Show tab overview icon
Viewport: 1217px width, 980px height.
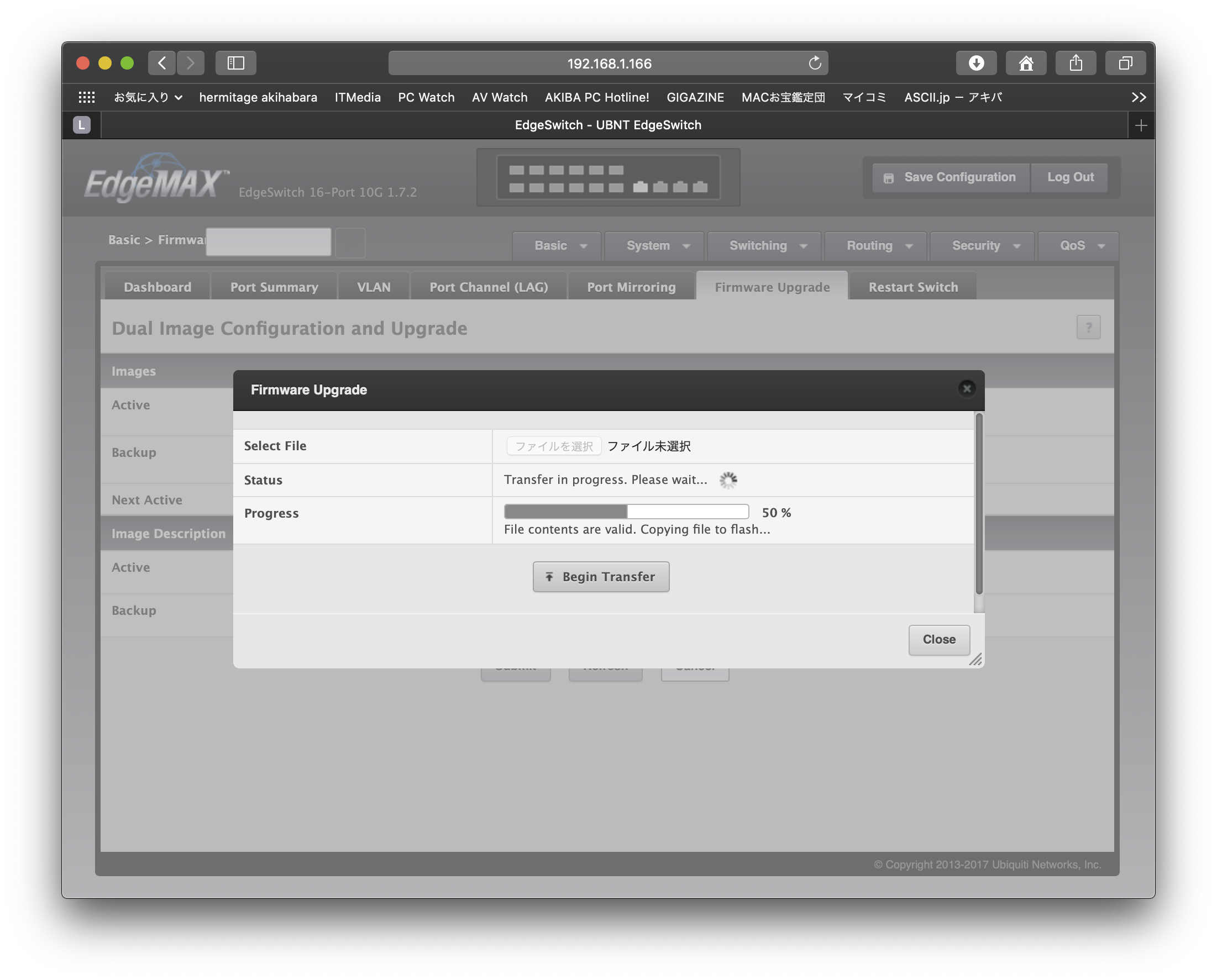1125,62
